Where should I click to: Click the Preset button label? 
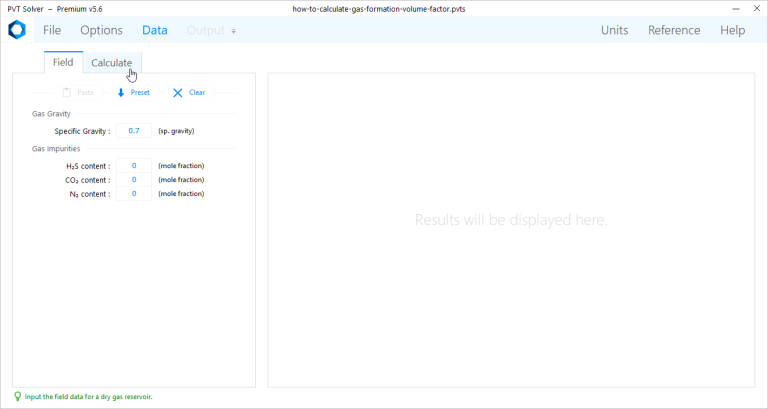tap(140, 93)
